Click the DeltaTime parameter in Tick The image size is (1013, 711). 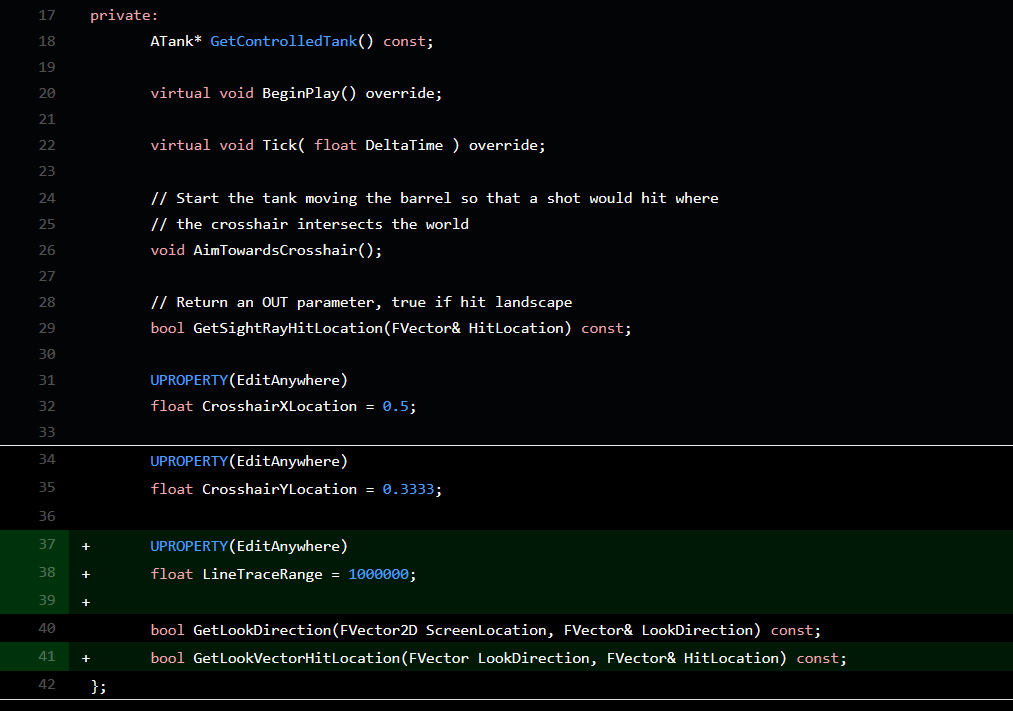click(x=404, y=145)
